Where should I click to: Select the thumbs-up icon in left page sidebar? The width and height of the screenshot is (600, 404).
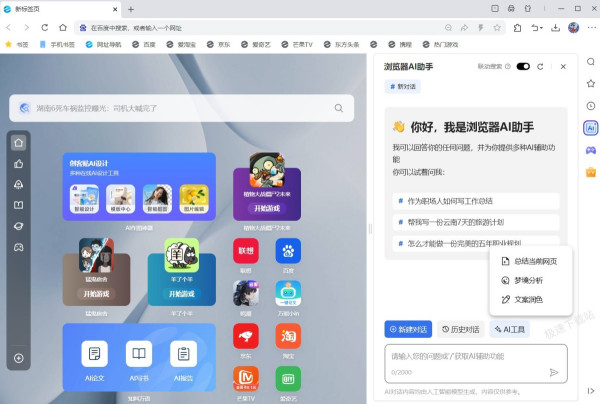click(x=18, y=164)
